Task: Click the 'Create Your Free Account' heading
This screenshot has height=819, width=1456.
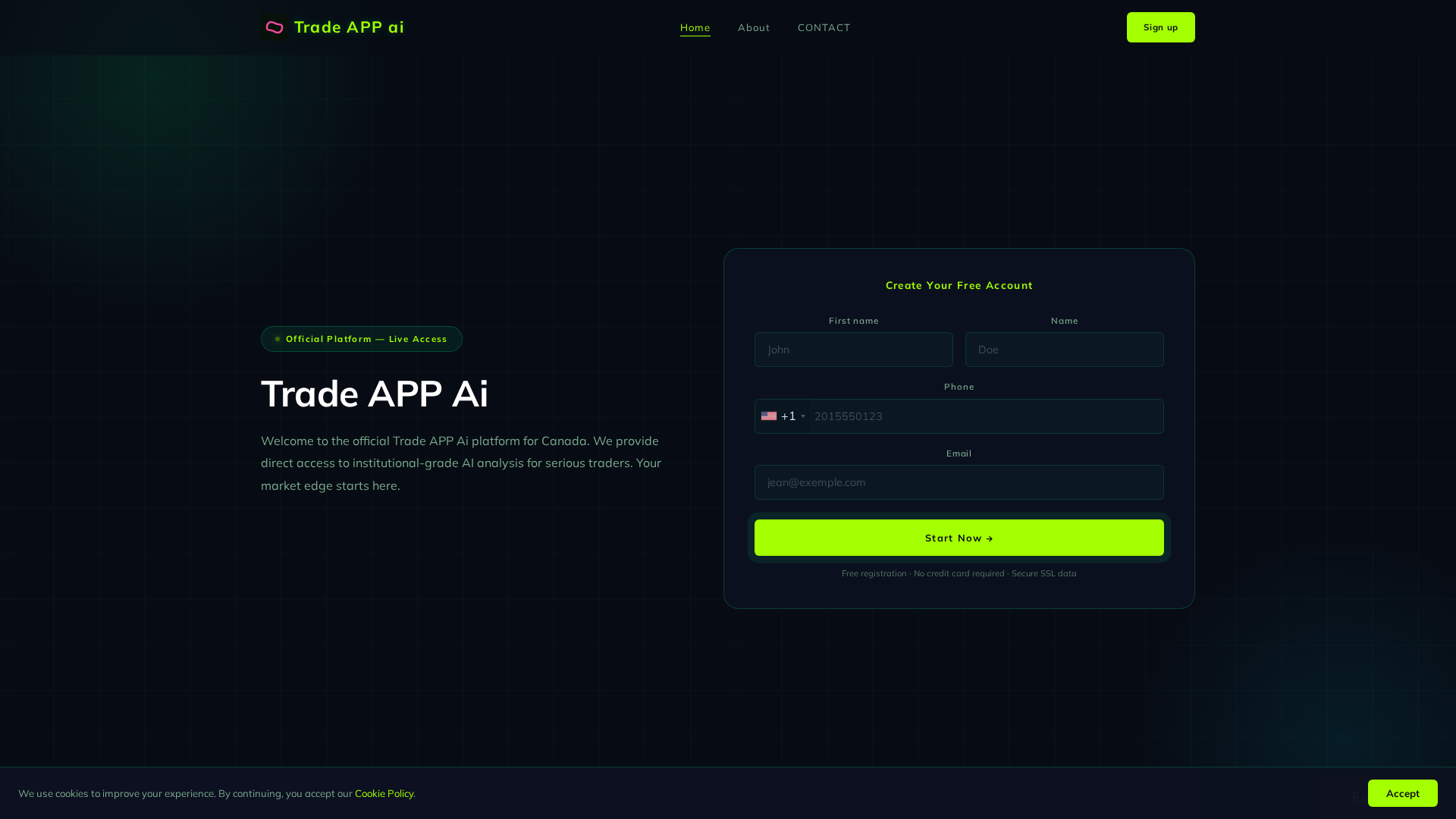Action: (959, 285)
